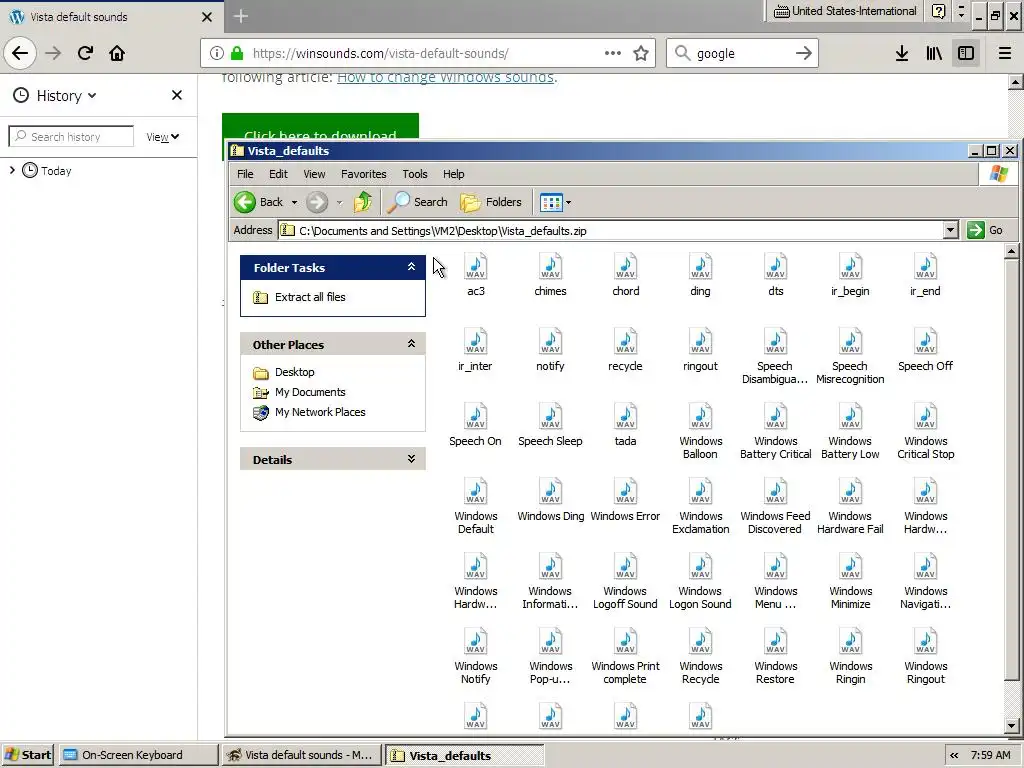This screenshot has height=768, width=1024.
Task: Select the Windows Critical Stop file
Action: click(x=925, y=431)
